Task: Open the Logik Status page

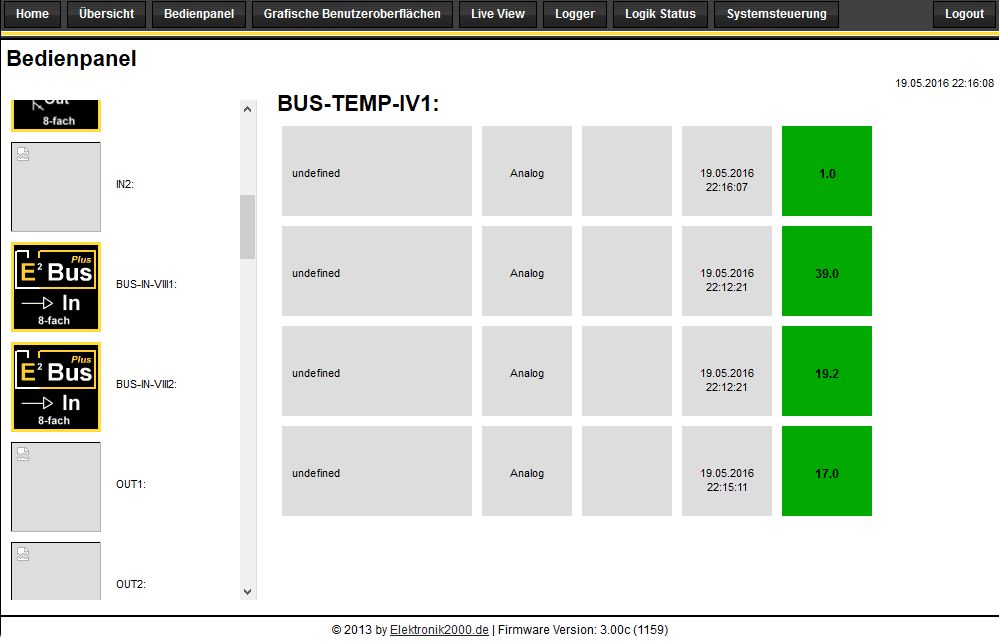Action: click(660, 14)
